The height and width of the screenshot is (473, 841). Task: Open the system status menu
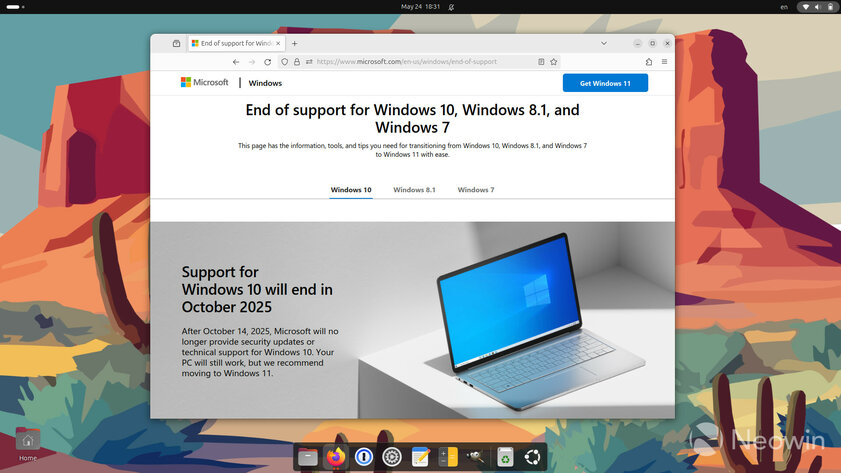[817, 7]
